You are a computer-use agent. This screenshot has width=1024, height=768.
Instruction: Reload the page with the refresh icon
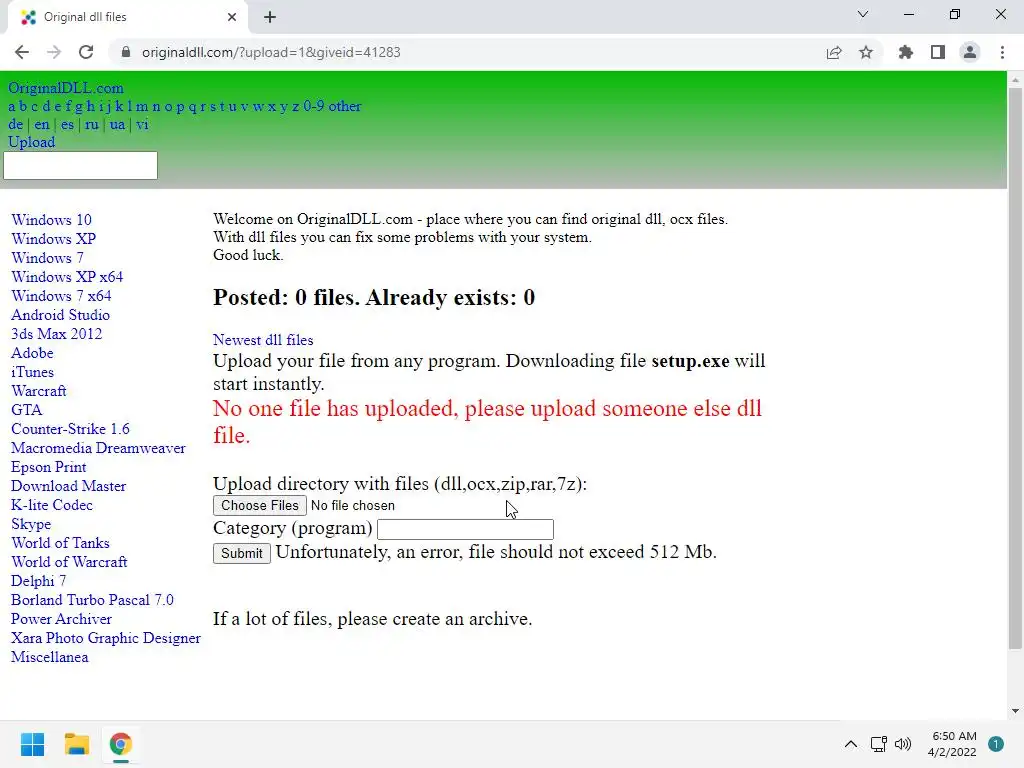coord(86,52)
